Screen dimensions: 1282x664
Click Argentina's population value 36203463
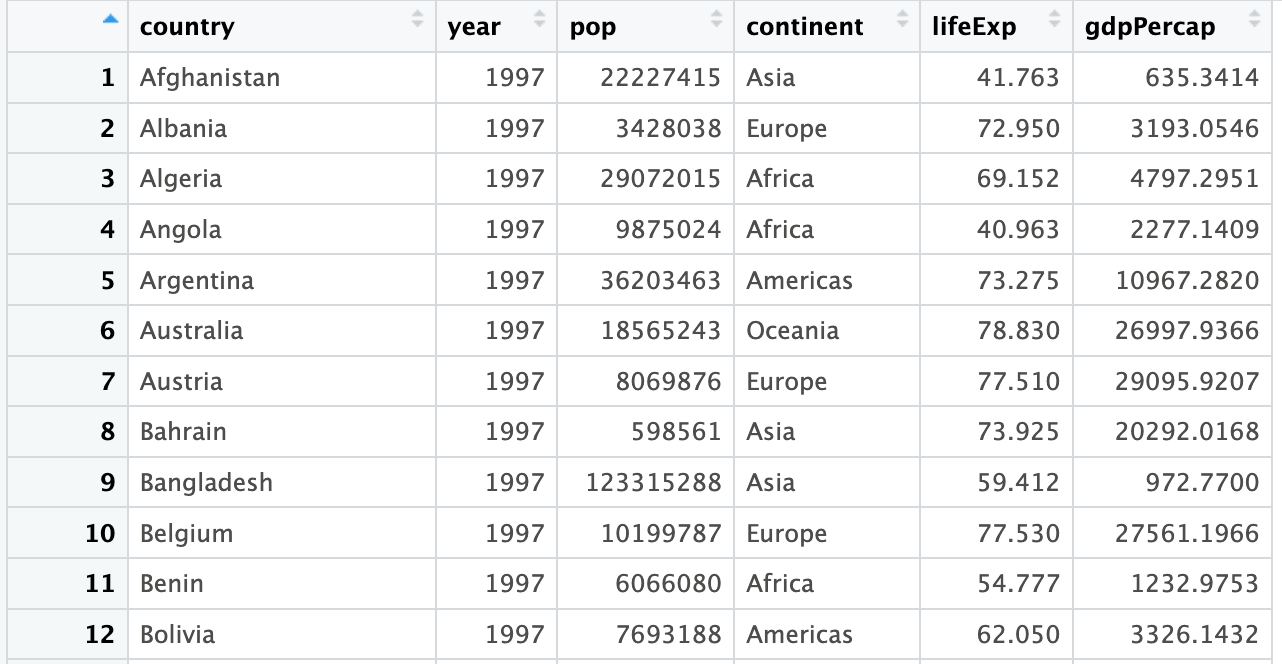(x=660, y=281)
